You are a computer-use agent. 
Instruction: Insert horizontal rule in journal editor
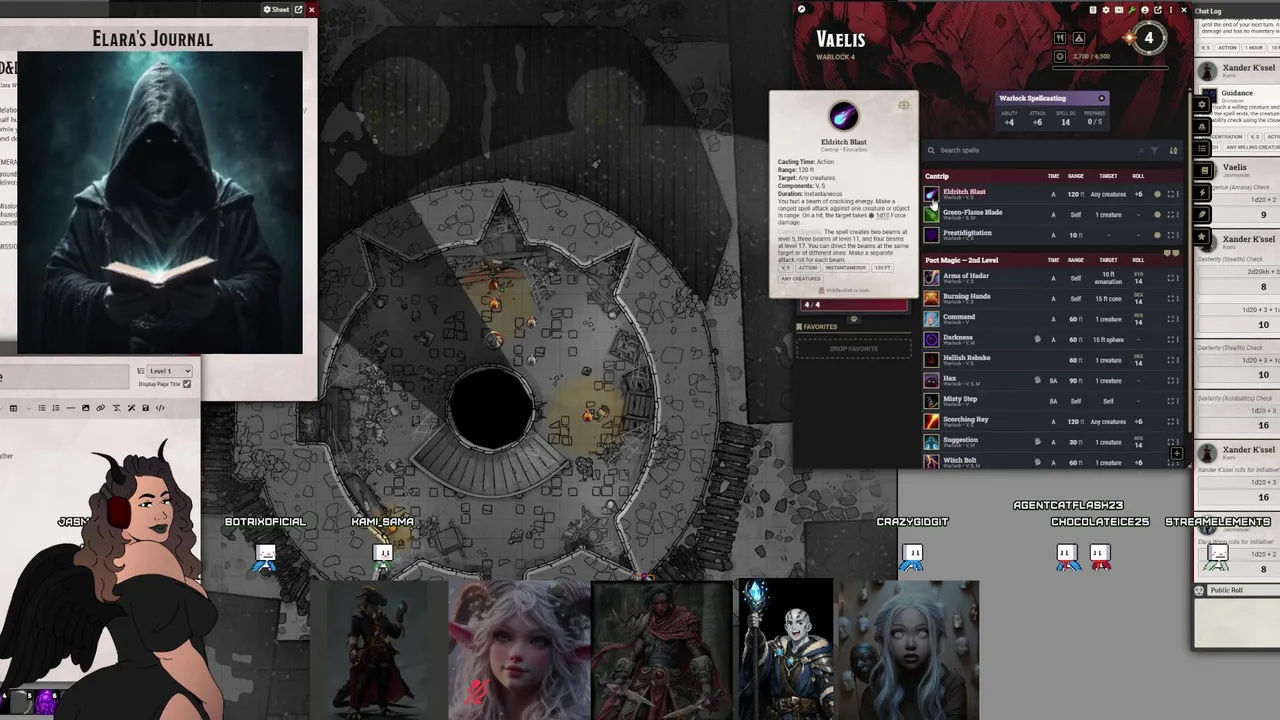click(71, 408)
